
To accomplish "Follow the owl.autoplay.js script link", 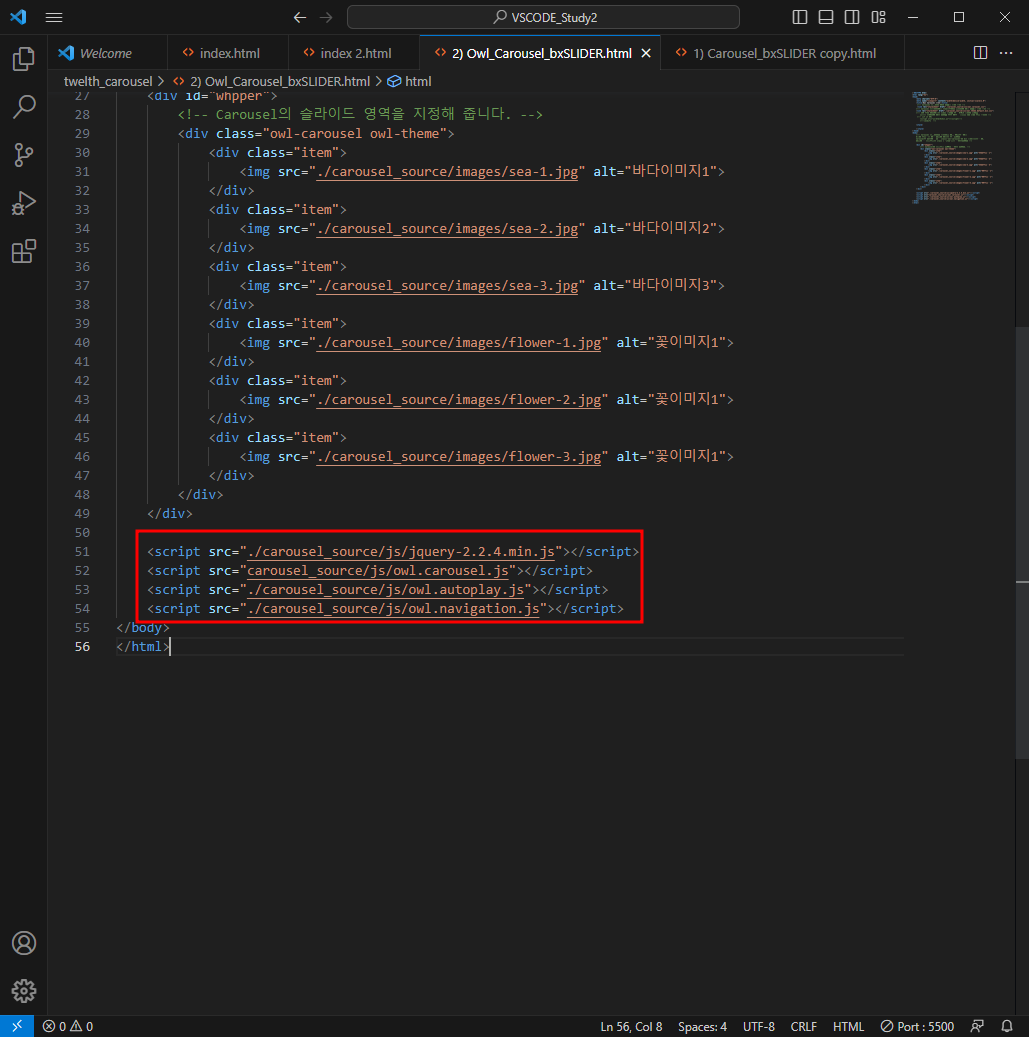I will pyautogui.click(x=386, y=590).
